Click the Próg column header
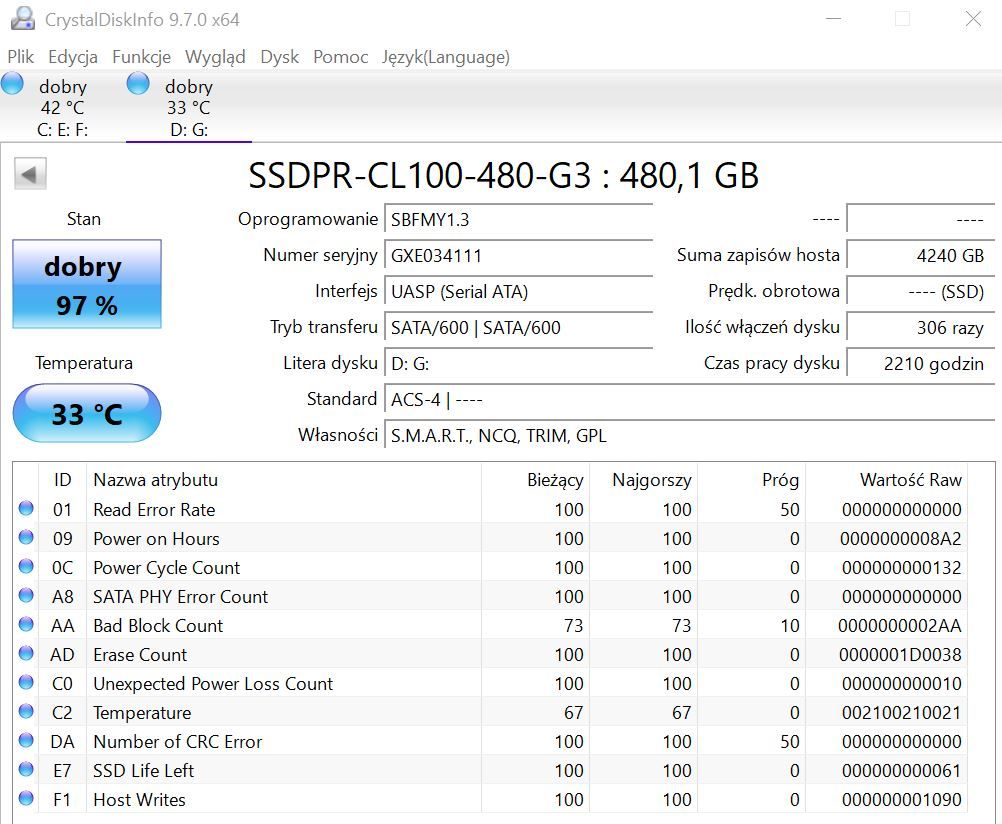 (752, 479)
